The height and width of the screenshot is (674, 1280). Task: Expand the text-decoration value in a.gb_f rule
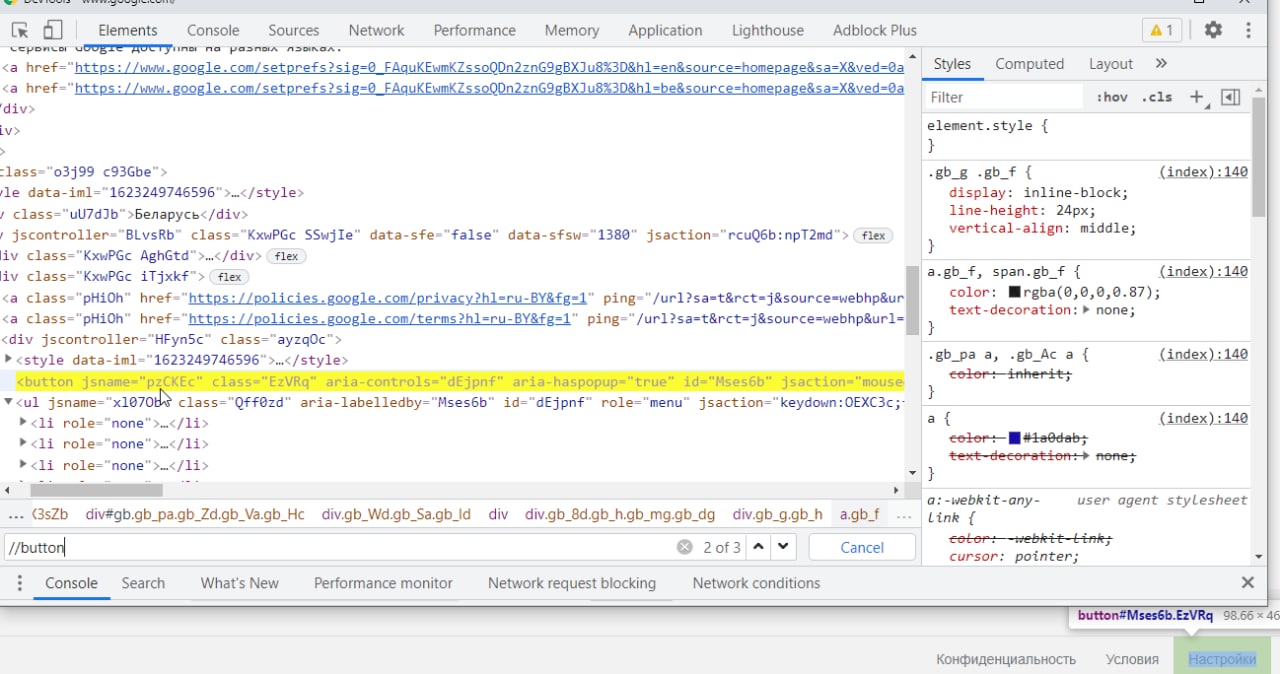pos(1087,310)
